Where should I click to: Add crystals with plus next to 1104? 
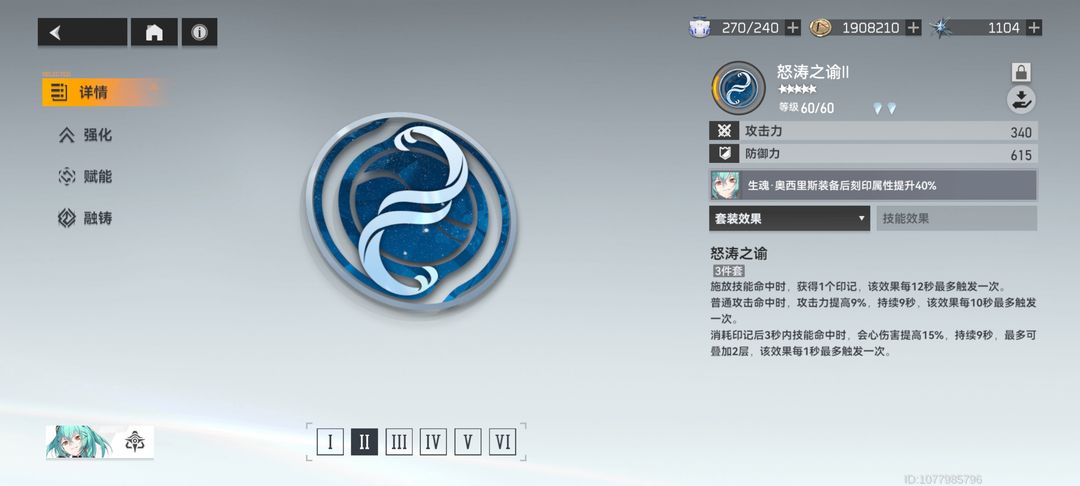coord(1034,28)
